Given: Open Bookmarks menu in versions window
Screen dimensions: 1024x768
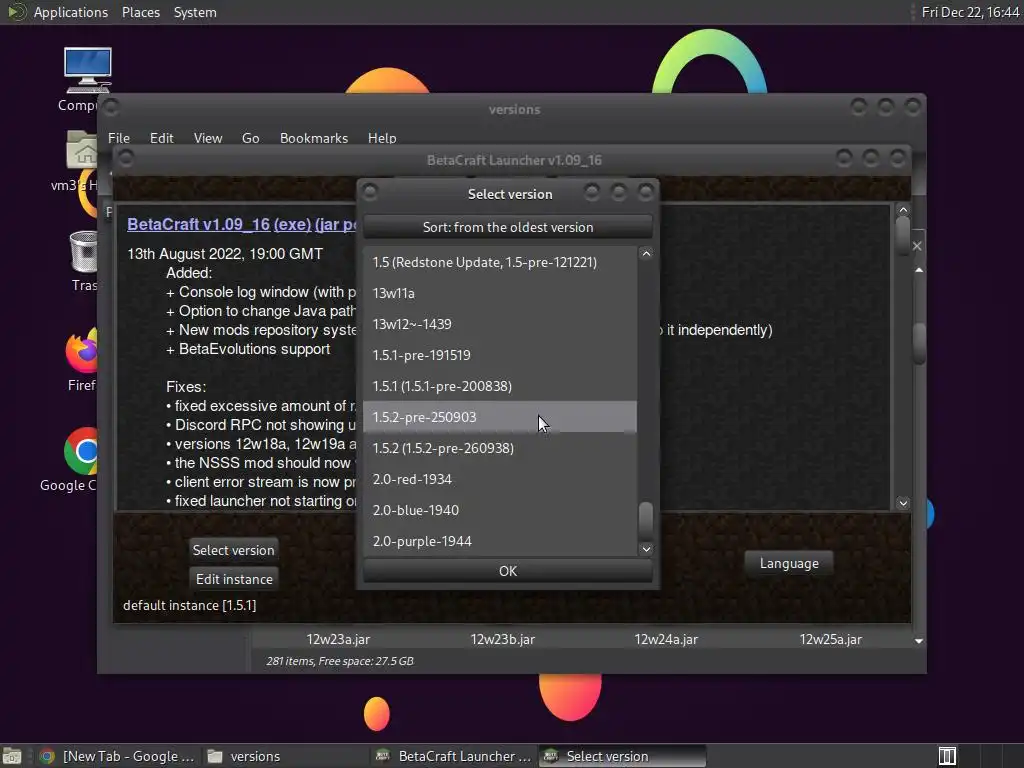Looking at the screenshot, I should pos(313,138).
